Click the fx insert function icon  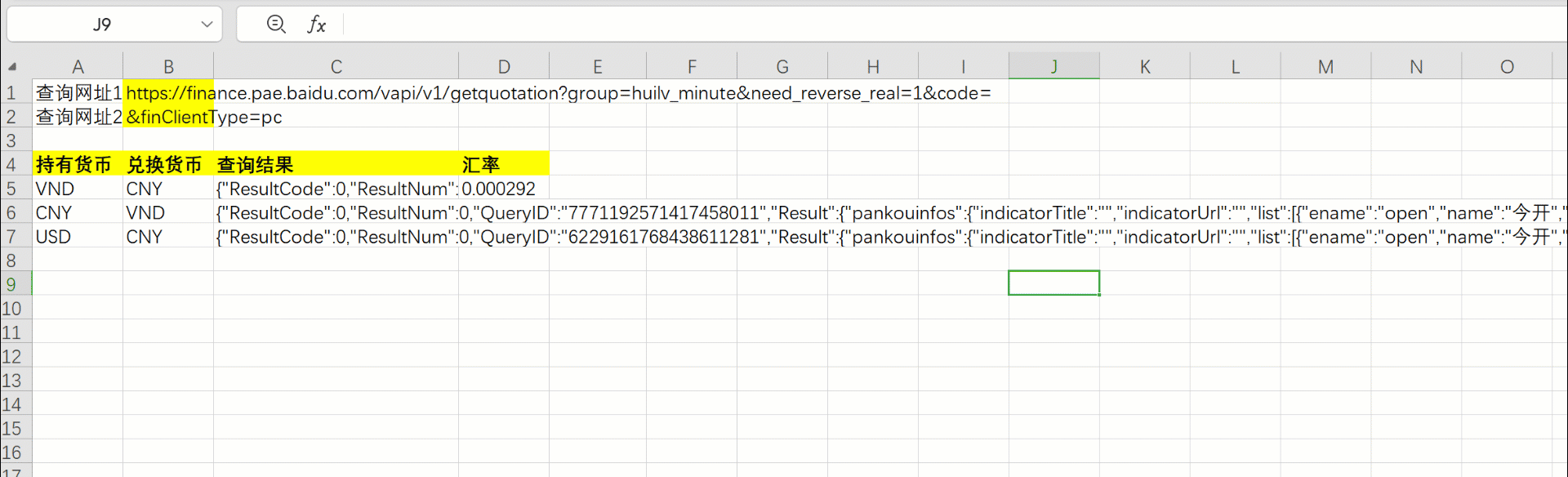(x=317, y=25)
